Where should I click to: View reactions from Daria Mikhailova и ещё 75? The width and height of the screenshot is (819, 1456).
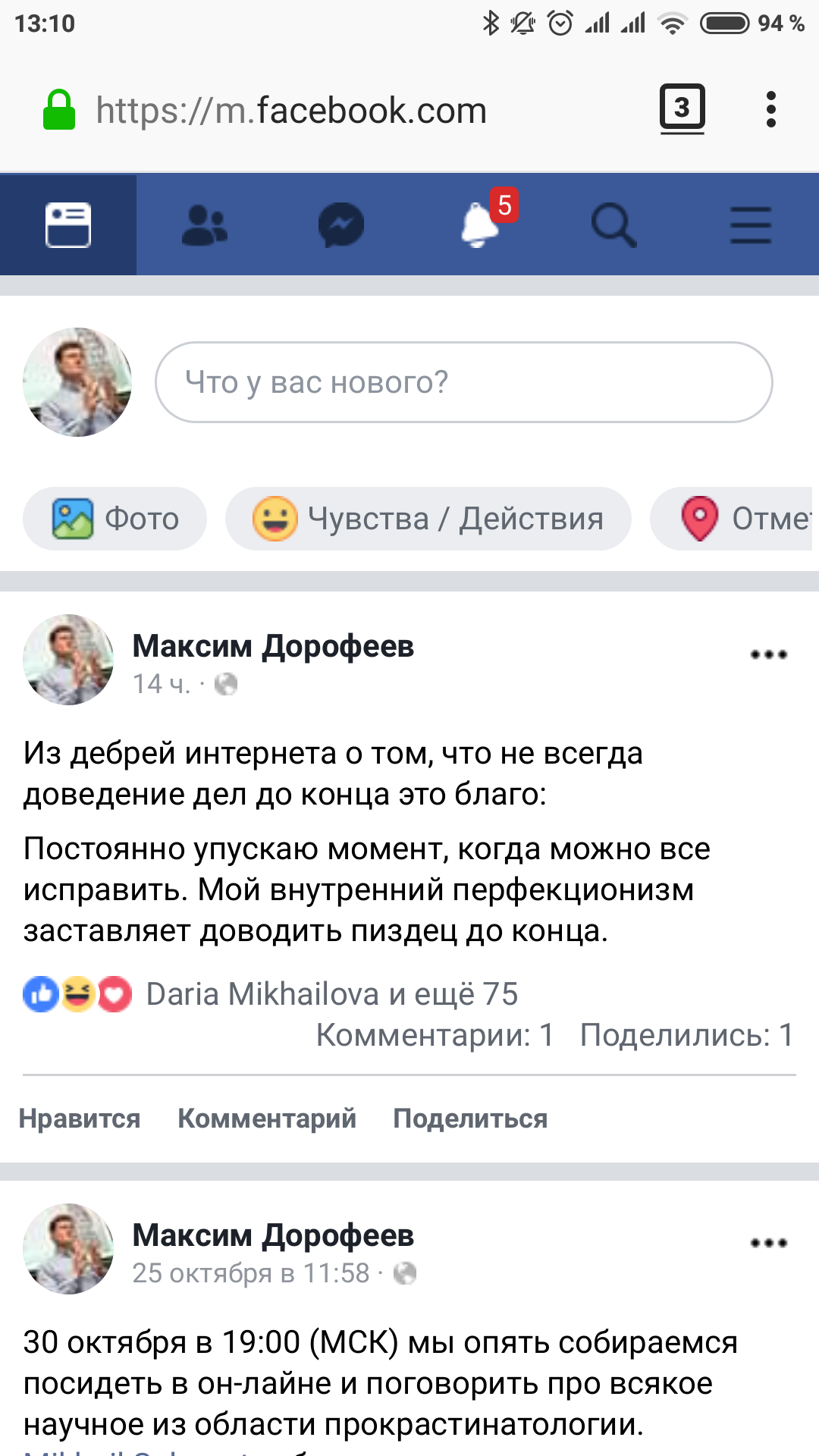tap(331, 994)
